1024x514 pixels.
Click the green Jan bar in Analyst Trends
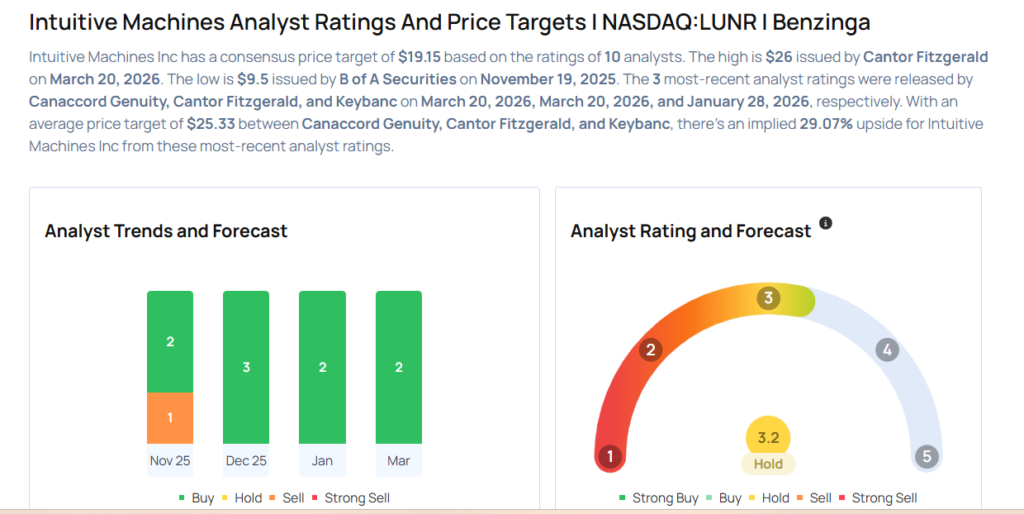point(322,367)
